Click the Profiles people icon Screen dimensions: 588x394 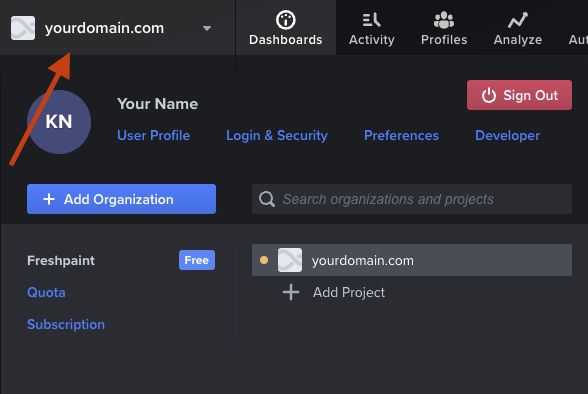[x=444, y=20]
